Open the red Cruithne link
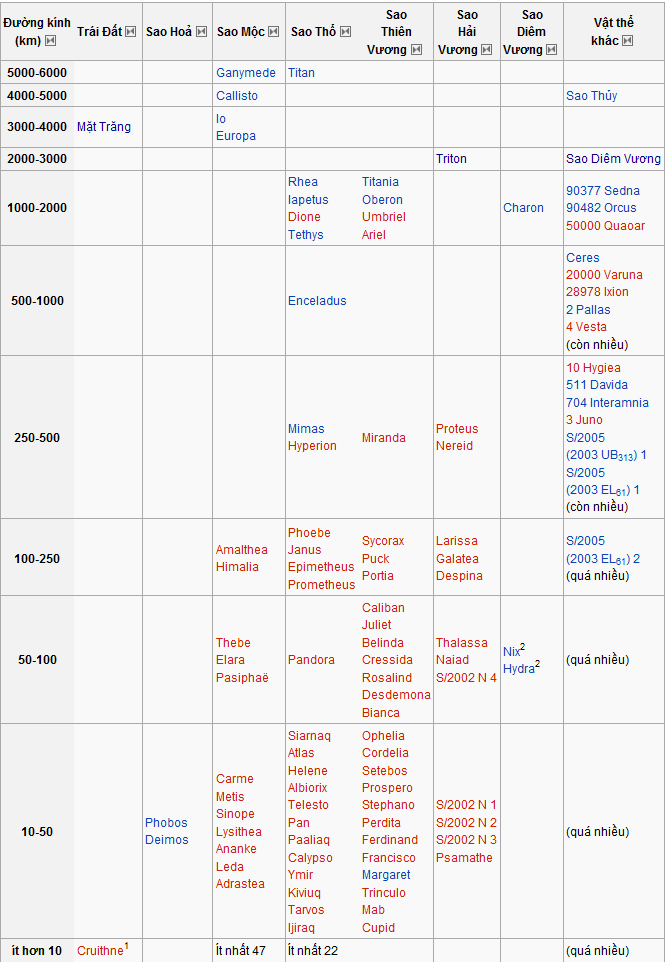Screen dimensions: 669x968 pyautogui.click(x=99, y=951)
